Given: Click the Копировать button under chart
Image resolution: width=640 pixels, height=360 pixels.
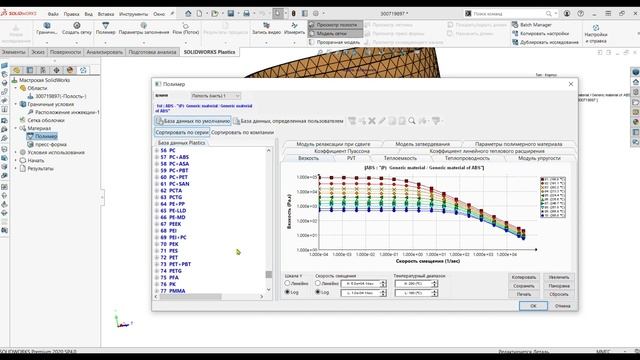Looking at the screenshot, I should pos(524,277).
